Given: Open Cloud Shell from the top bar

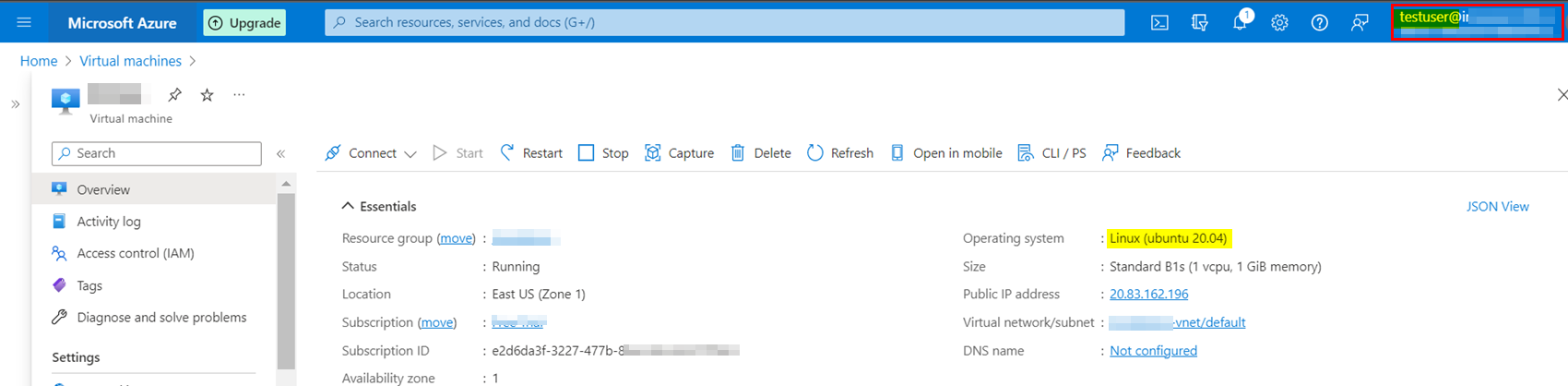Looking at the screenshot, I should [1159, 23].
